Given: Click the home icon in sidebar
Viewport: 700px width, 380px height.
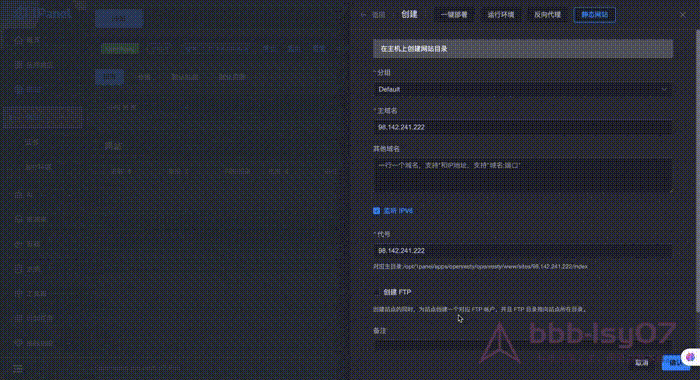Looking at the screenshot, I should click(x=19, y=40).
